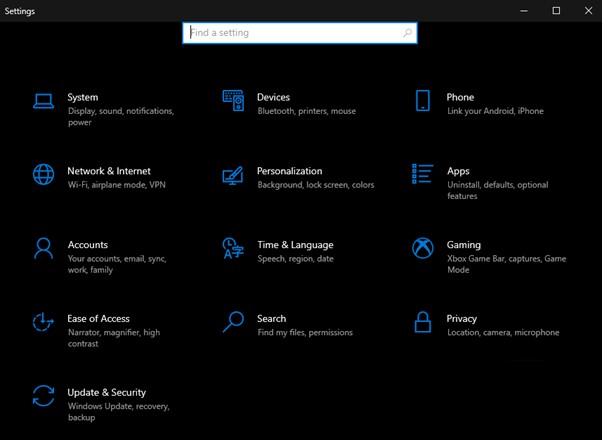602x440 pixels.
Task: Click 'Narrator, magnifier, high contrast' text
Action: (x=114, y=338)
